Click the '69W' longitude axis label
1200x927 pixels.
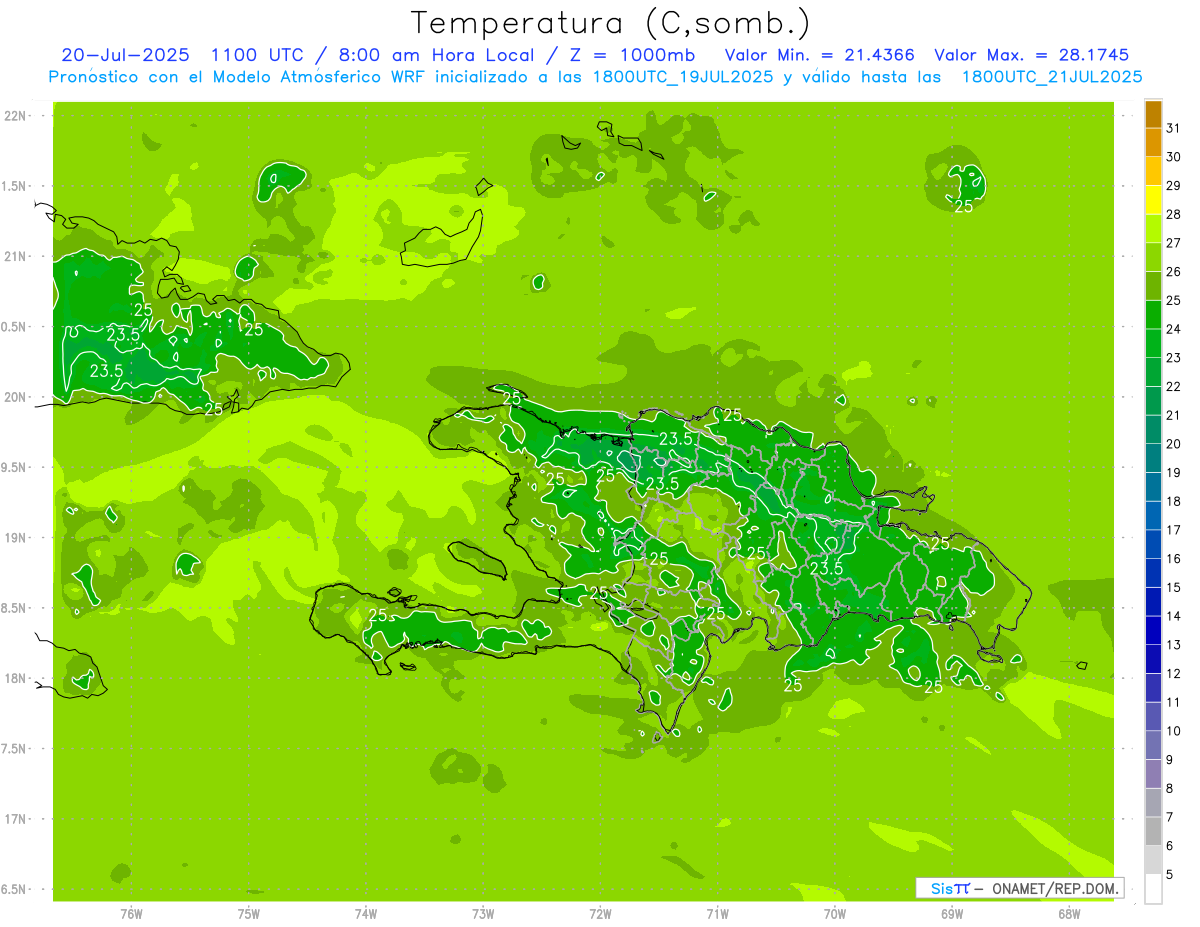952,914
